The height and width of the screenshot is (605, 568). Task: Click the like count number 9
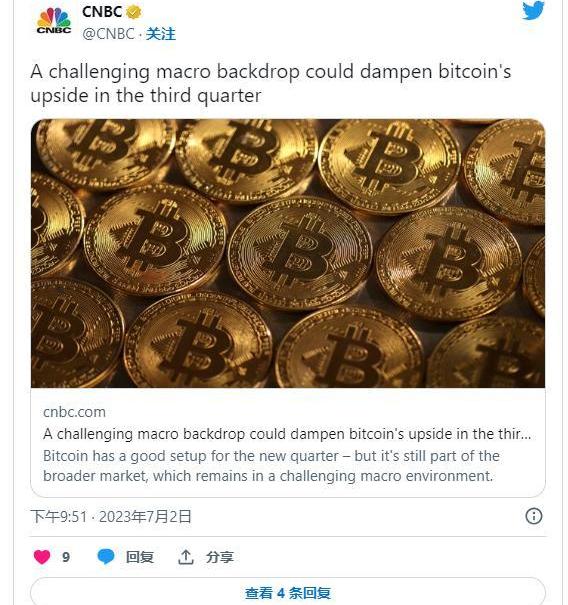click(66, 557)
